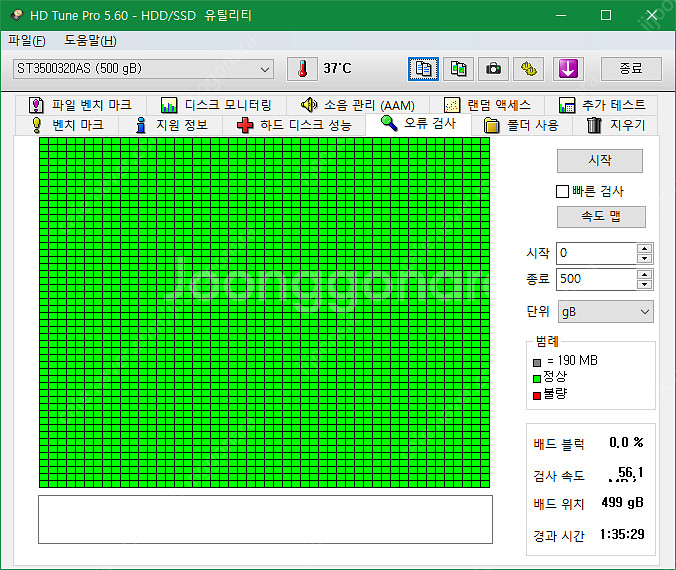676x570 pixels.
Task: Open options with the gears icon
Action: click(529, 69)
